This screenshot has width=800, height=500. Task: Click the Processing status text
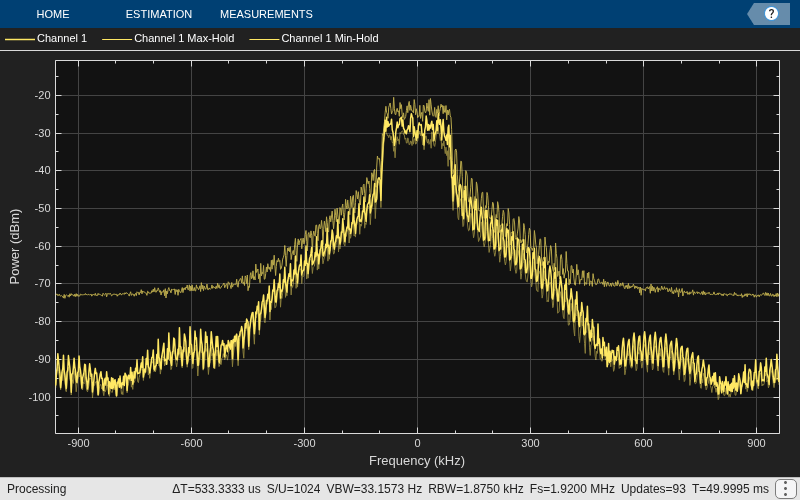pos(36,489)
